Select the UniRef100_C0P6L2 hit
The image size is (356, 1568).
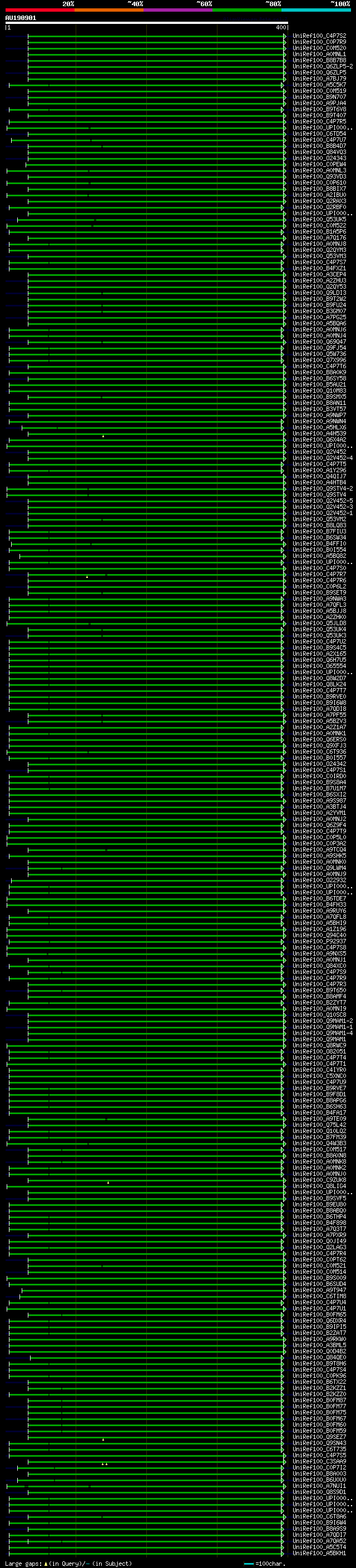319,587
